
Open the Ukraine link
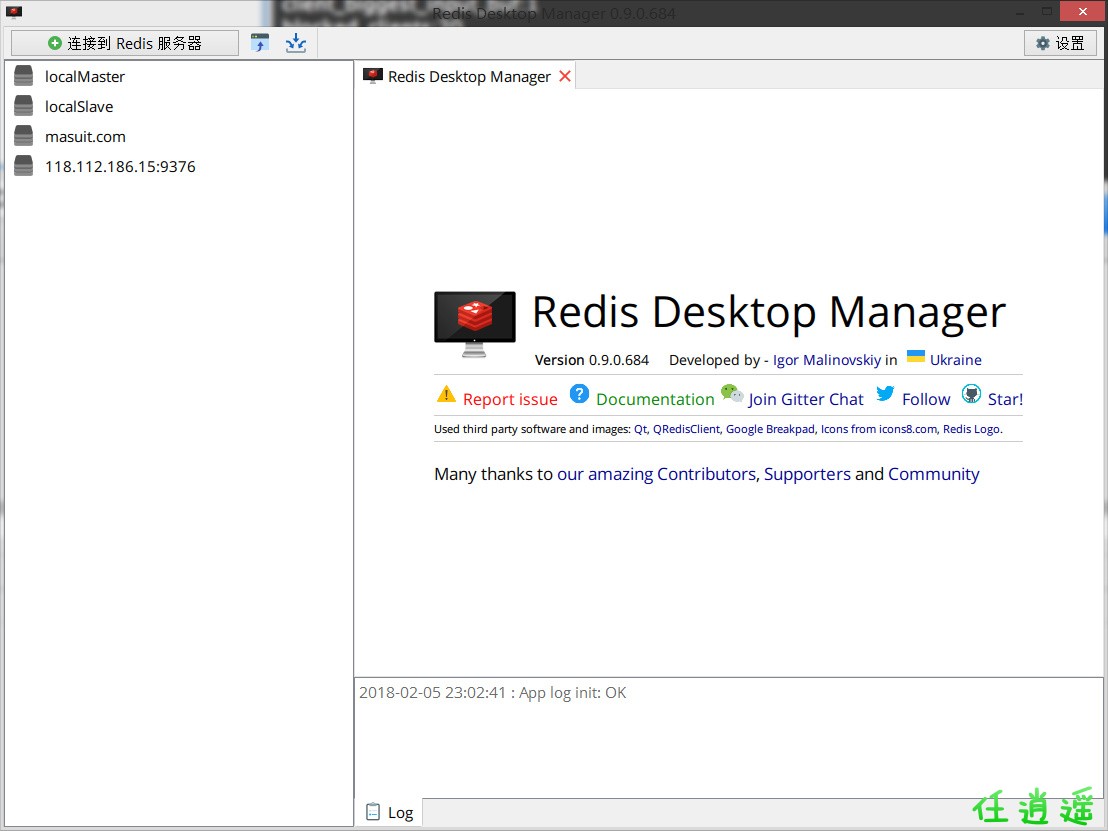(x=955, y=360)
